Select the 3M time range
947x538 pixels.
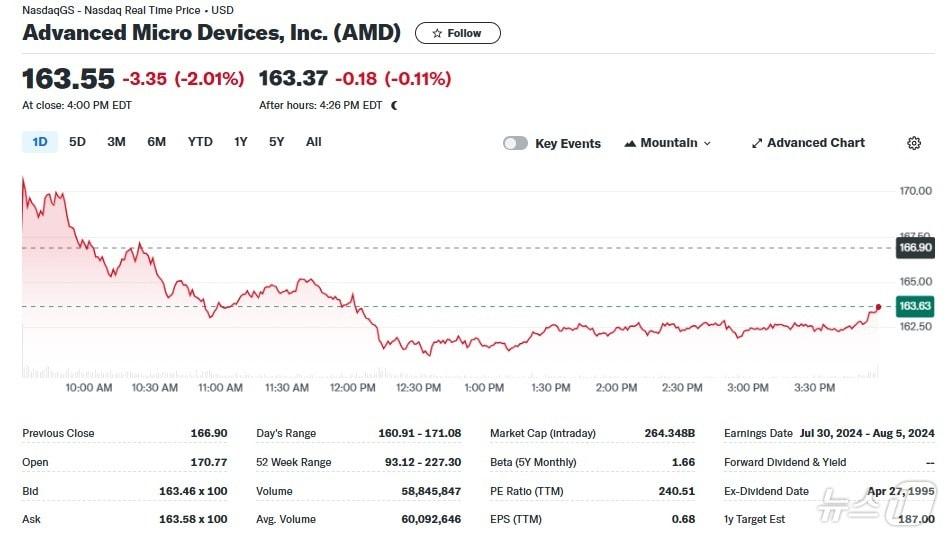(116, 142)
